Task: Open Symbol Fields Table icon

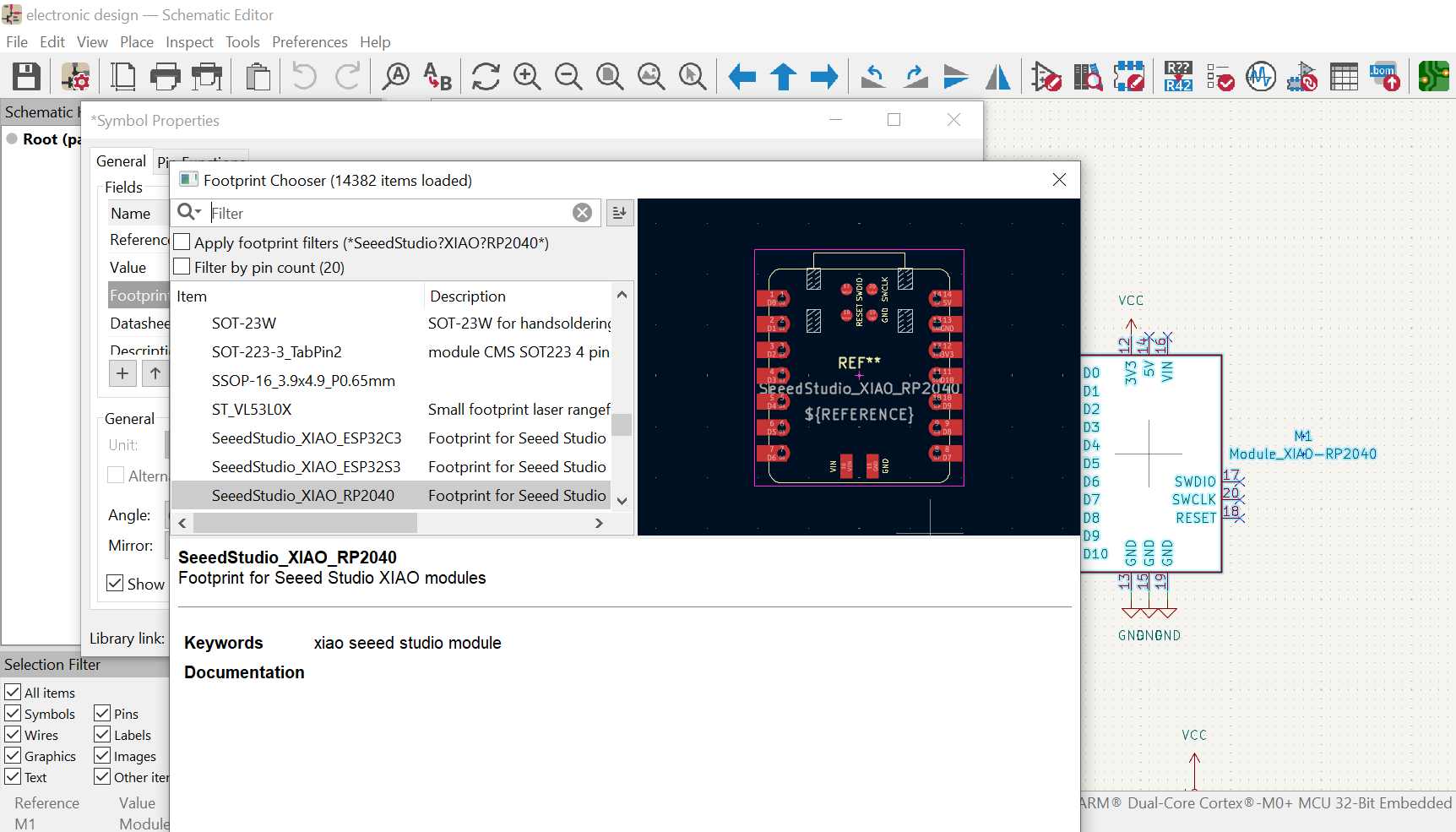Action: point(1344,77)
